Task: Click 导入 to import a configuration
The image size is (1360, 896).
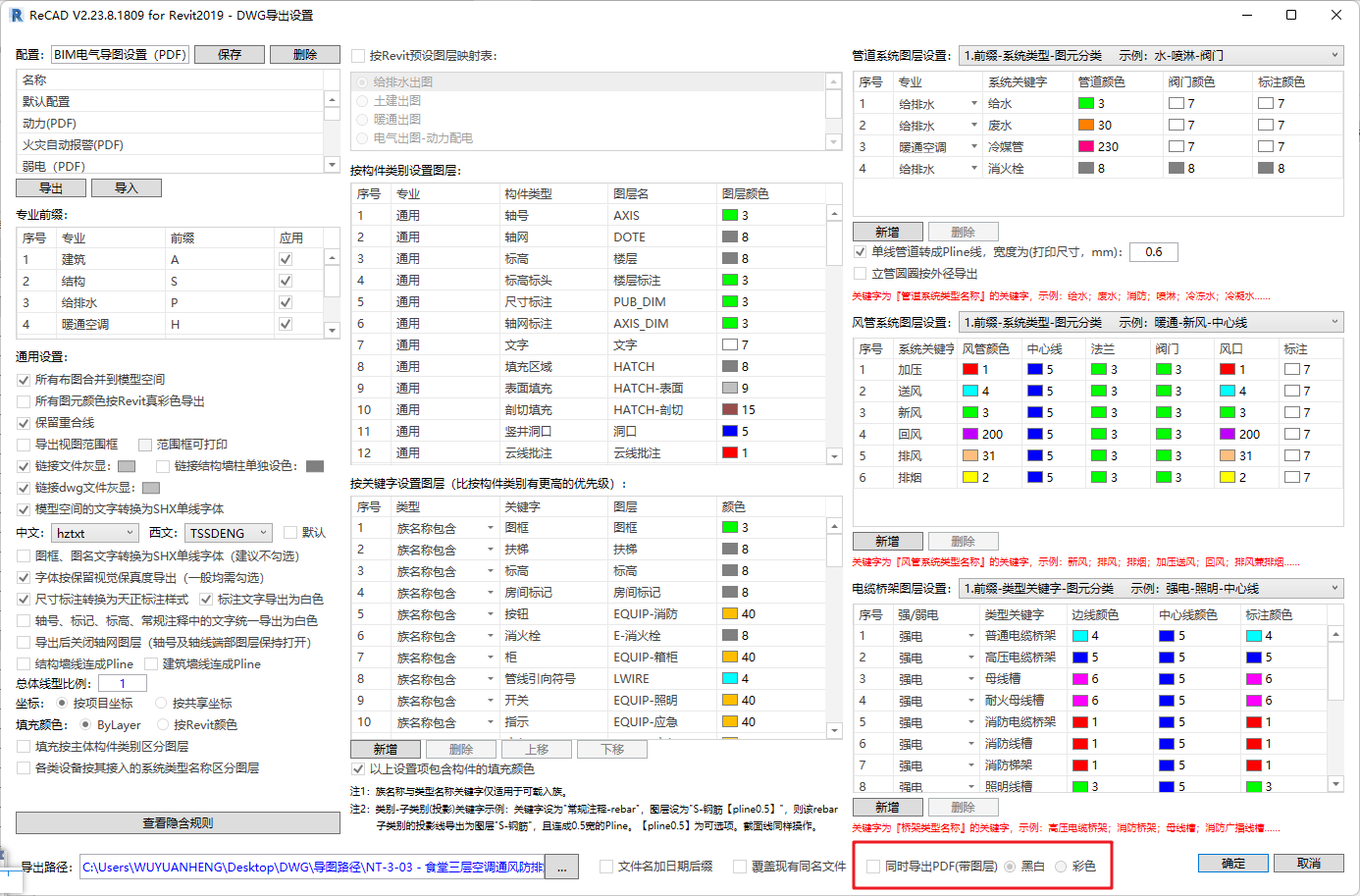Action: (x=128, y=187)
